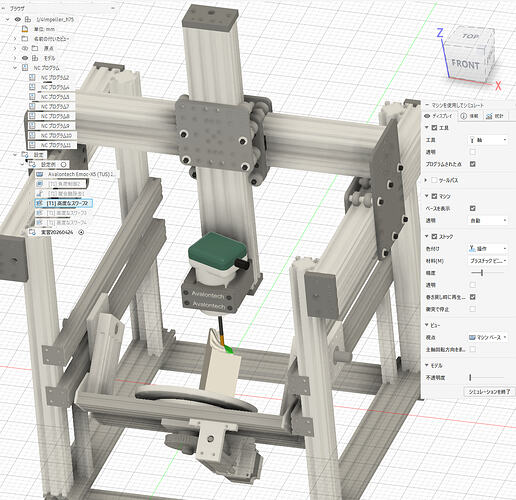Click the FRONT face of the view cube
Image resolution: width=516 pixels, height=500 pixels.
pos(465,64)
